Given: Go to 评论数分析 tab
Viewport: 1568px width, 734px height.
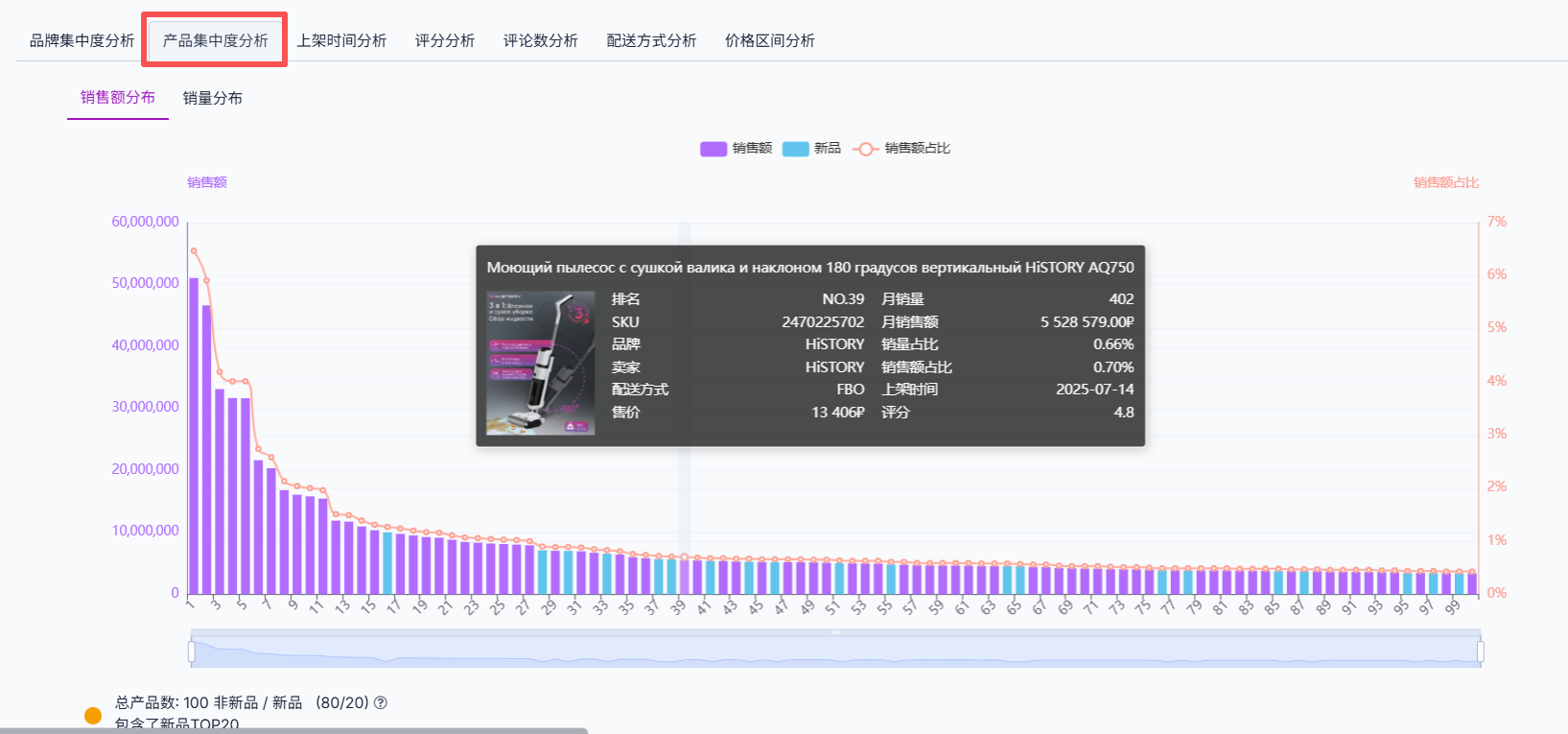Looking at the screenshot, I should click(541, 40).
